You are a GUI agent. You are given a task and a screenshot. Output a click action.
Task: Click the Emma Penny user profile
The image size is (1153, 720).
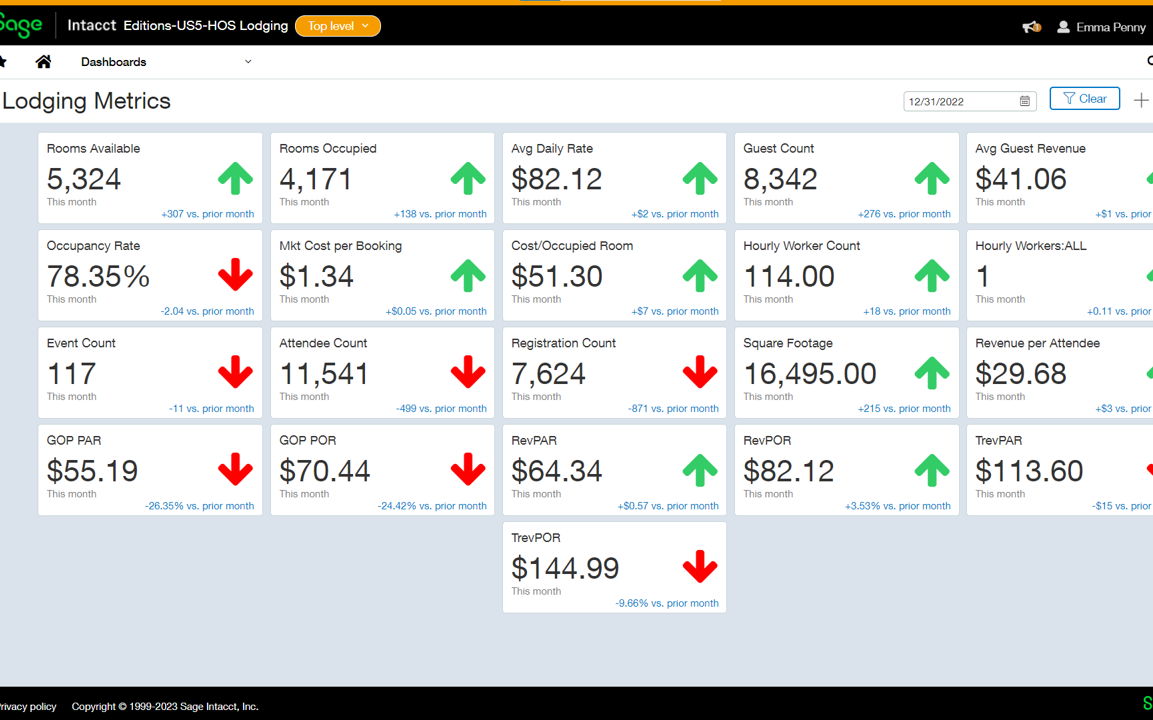tap(1101, 27)
